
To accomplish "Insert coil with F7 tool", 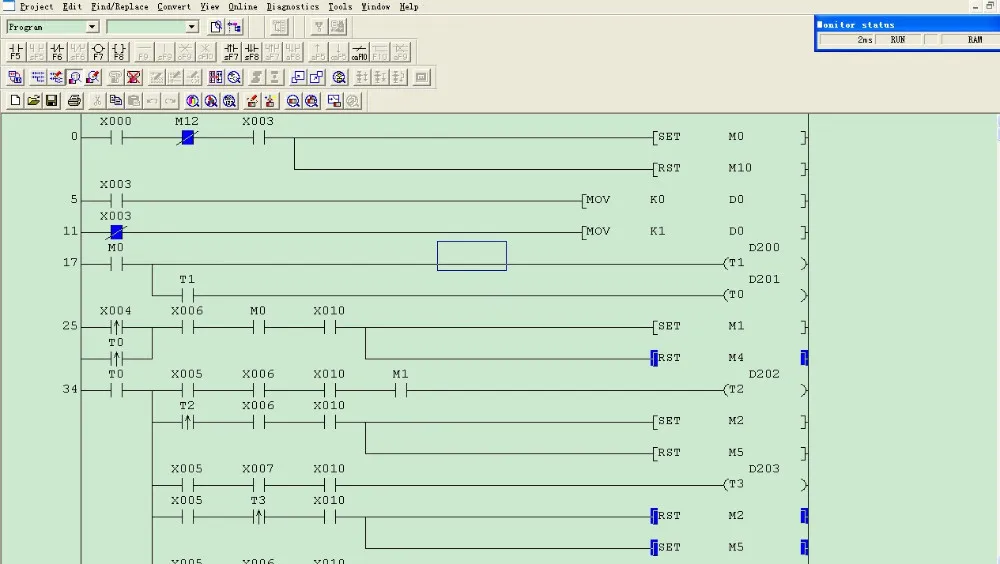I will click(98, 52).
